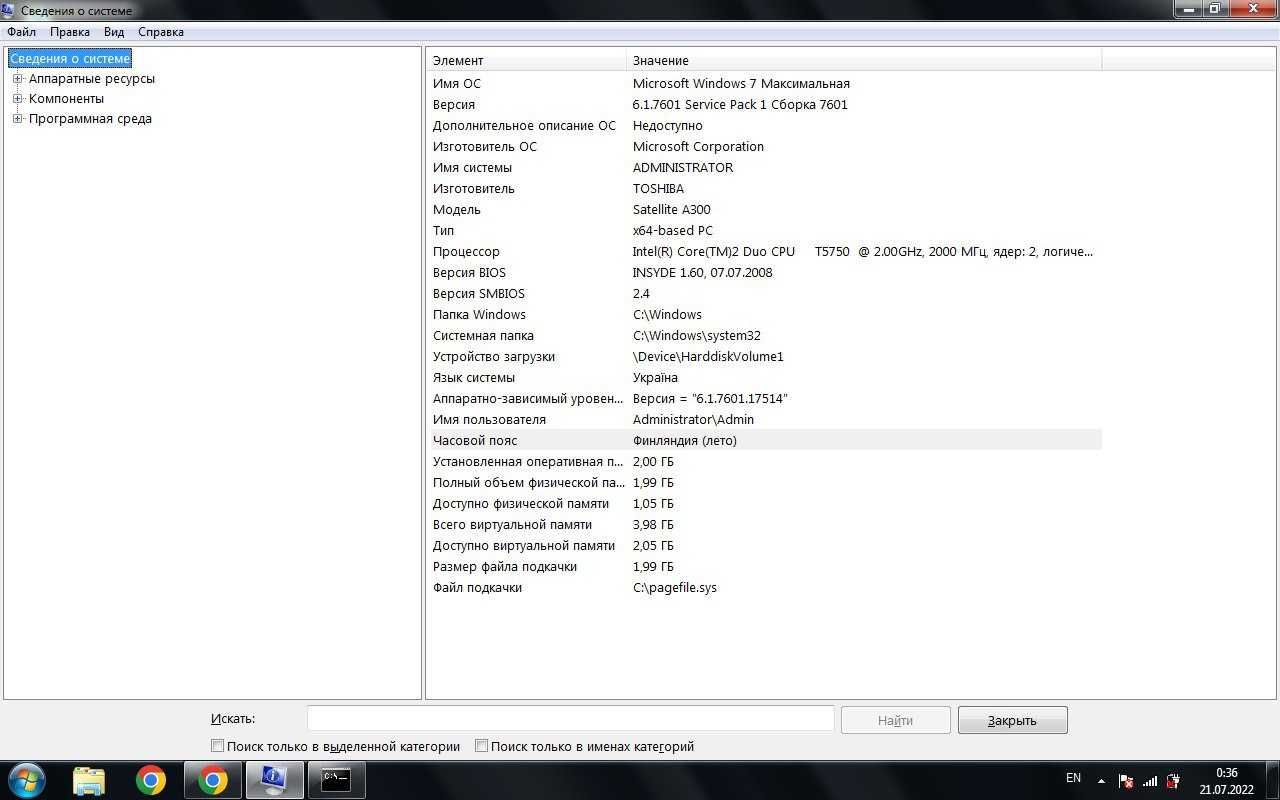Select the Изготовитель ОС row
The width and height of the screenshot is (1280, 800).
764,147
